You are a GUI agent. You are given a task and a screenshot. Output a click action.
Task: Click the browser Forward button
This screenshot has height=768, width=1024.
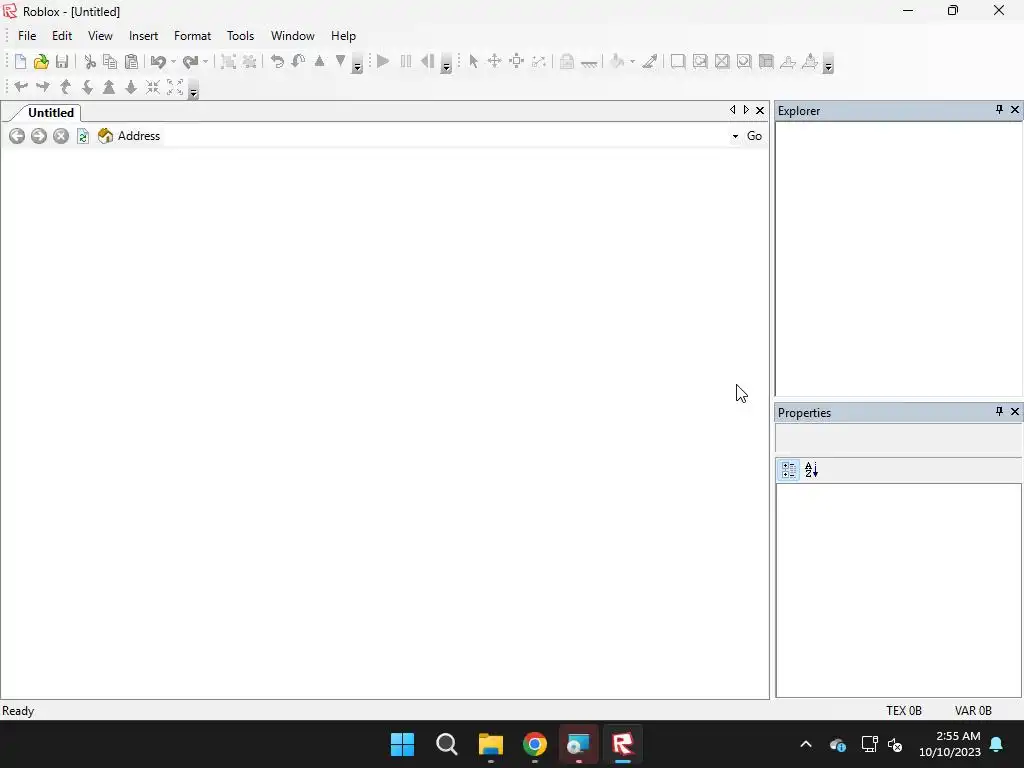point(39,136)
